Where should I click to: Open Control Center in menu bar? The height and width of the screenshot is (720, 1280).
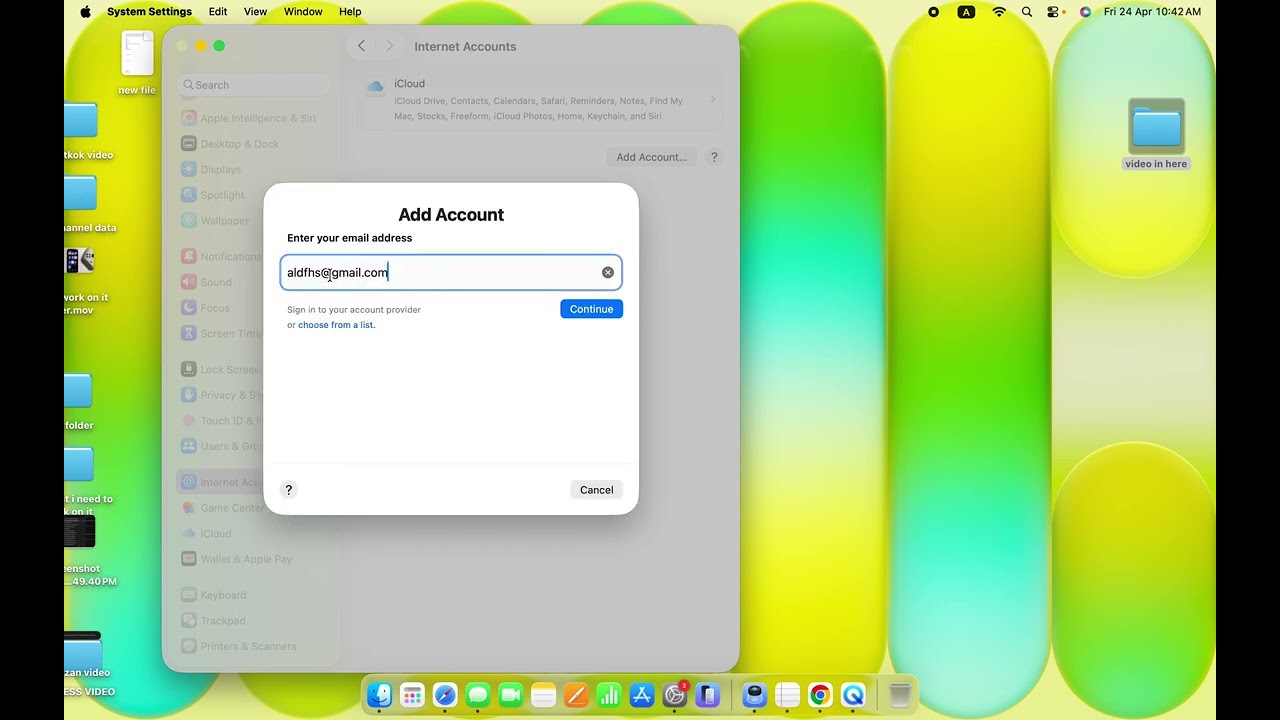click(1054, 12)
